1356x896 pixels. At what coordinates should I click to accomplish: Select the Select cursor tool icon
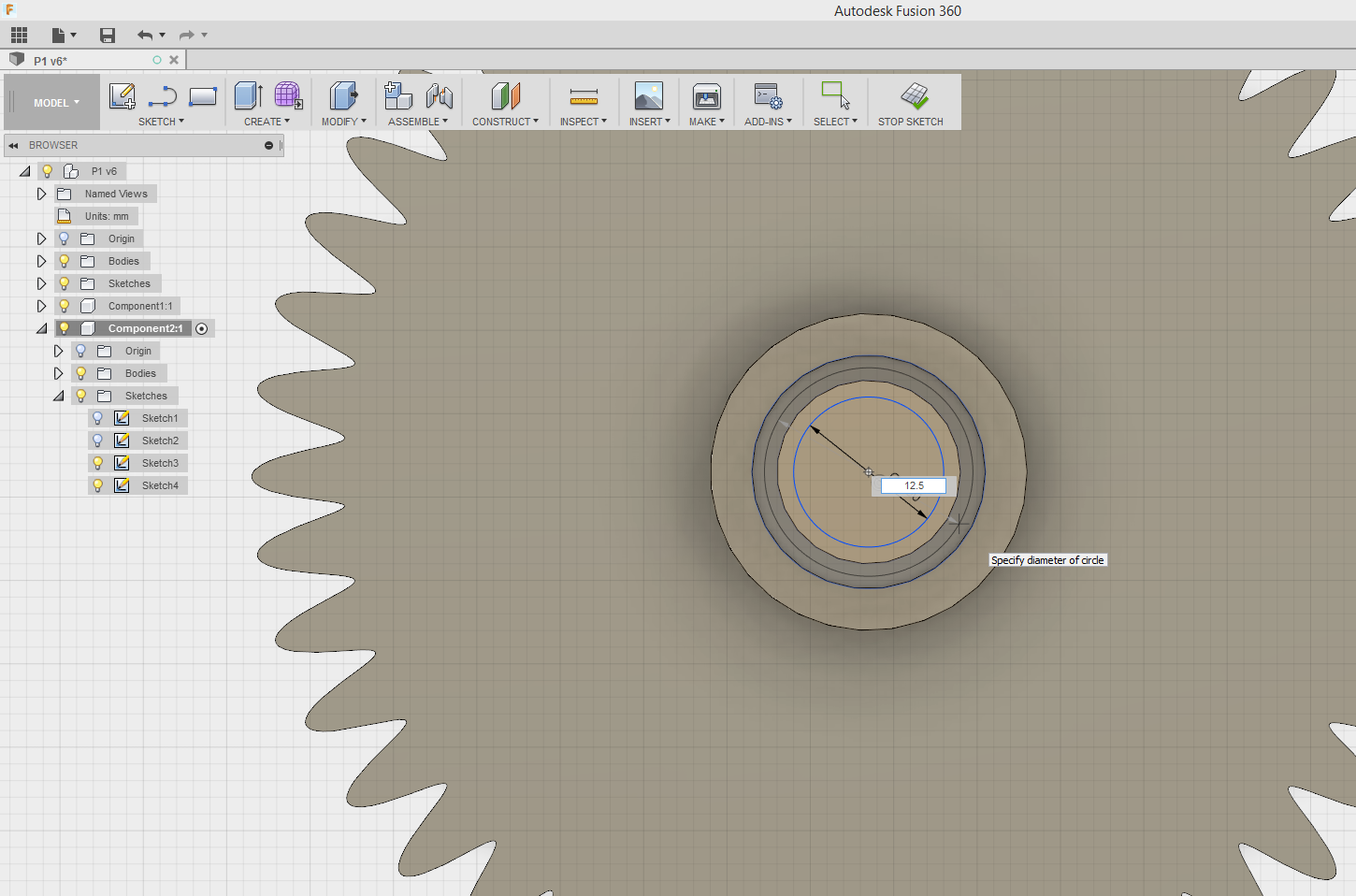835,95
